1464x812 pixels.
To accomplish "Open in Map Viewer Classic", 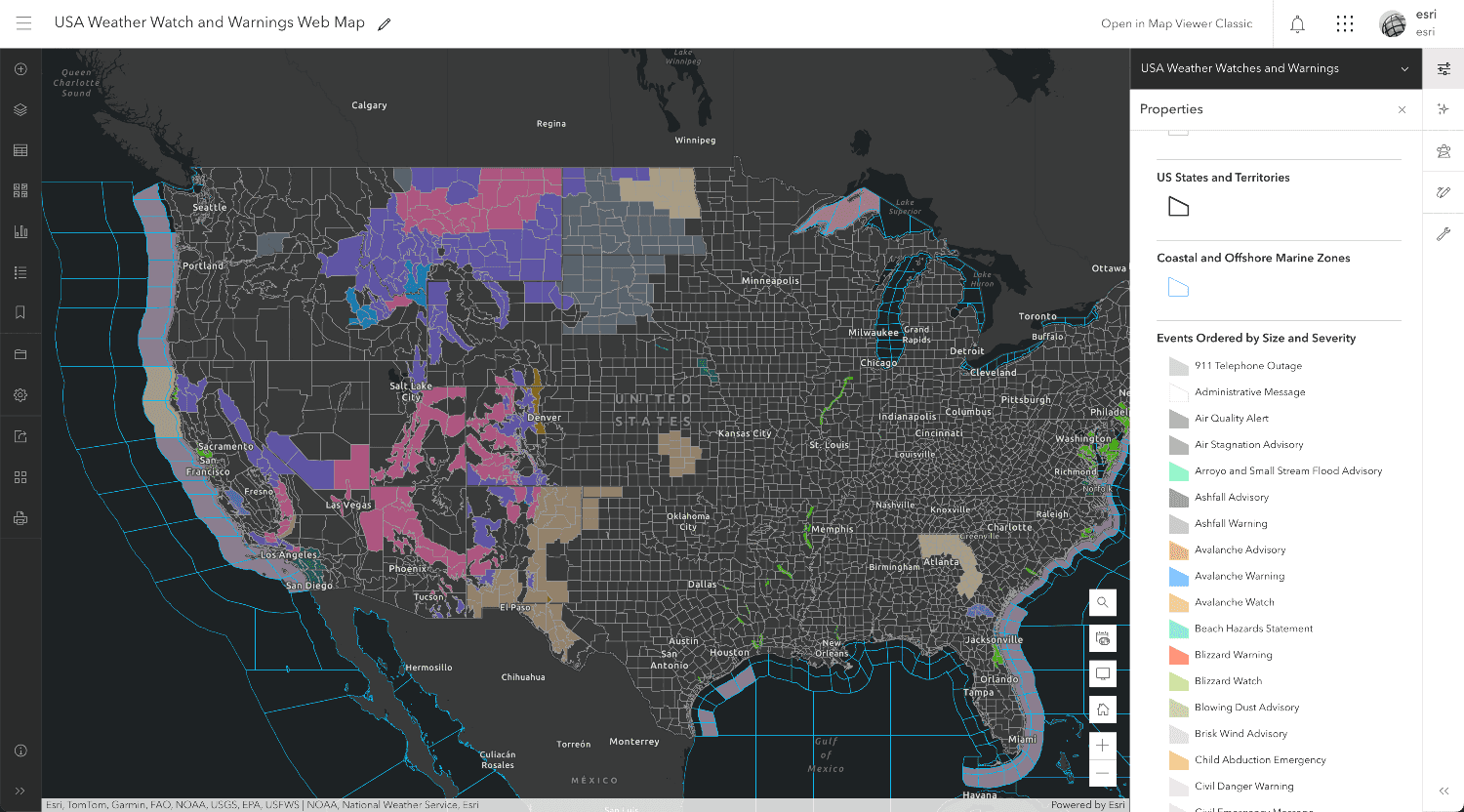I will coord(1177,23).
